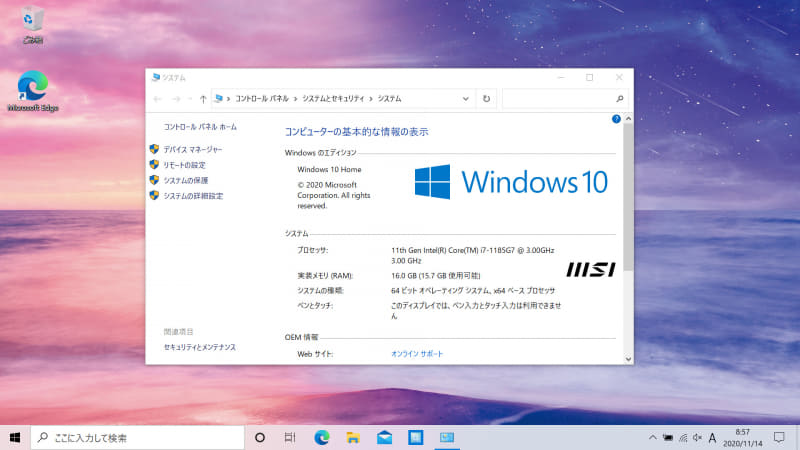Open the clock showing 8:57
Screen dimensions: 800x450
(742, 437)
